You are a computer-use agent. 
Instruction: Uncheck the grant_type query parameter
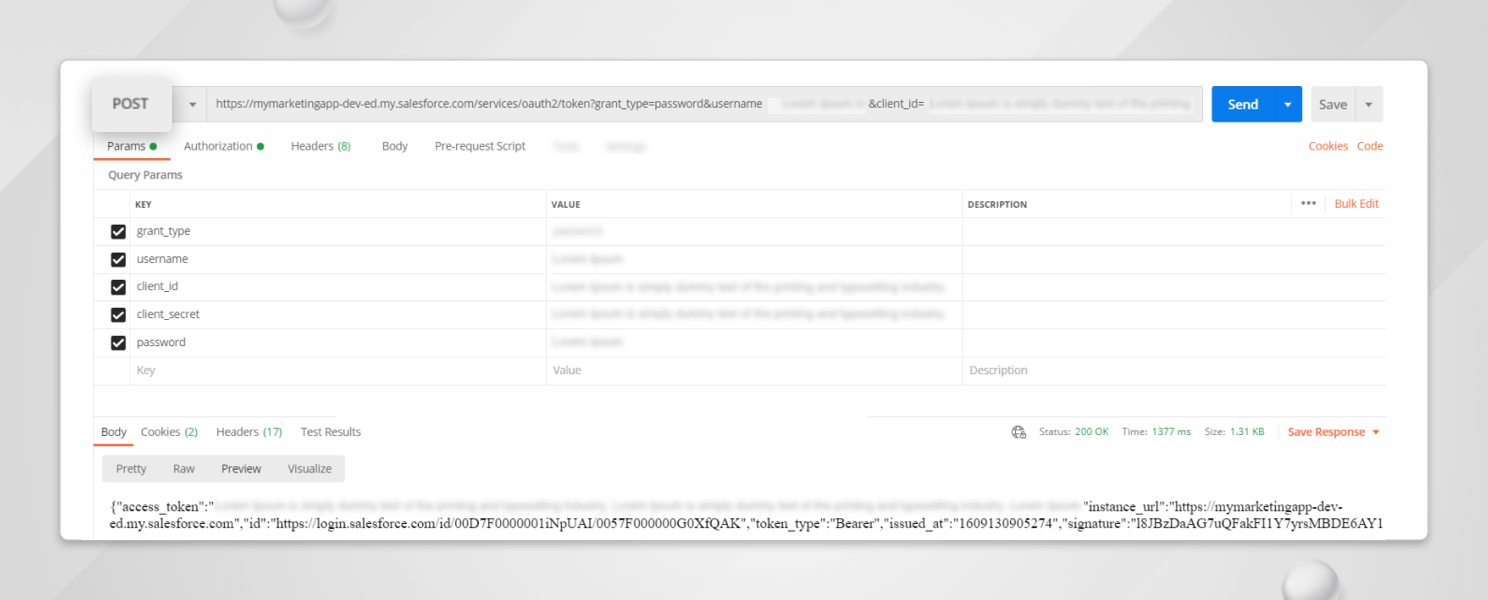coord(118,231)
